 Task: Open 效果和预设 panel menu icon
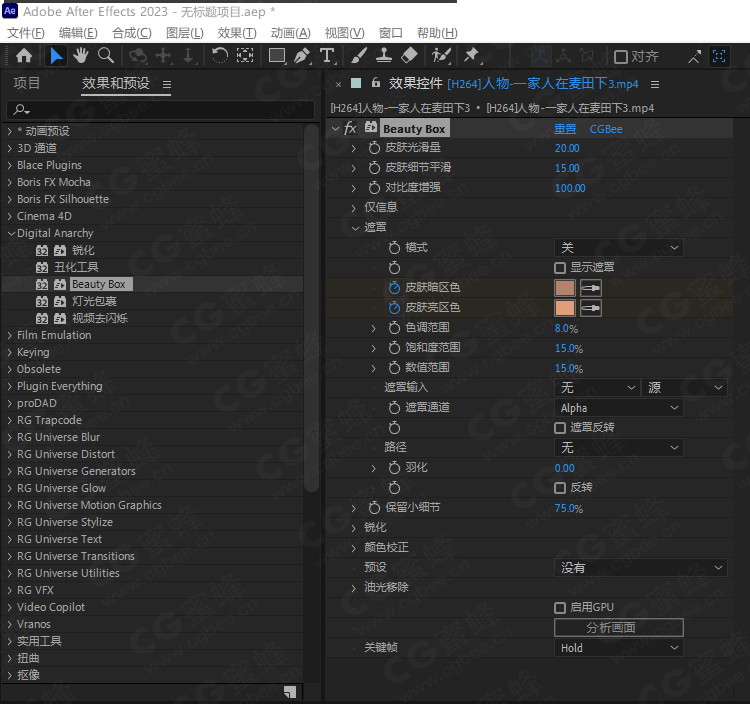point(167,85)
